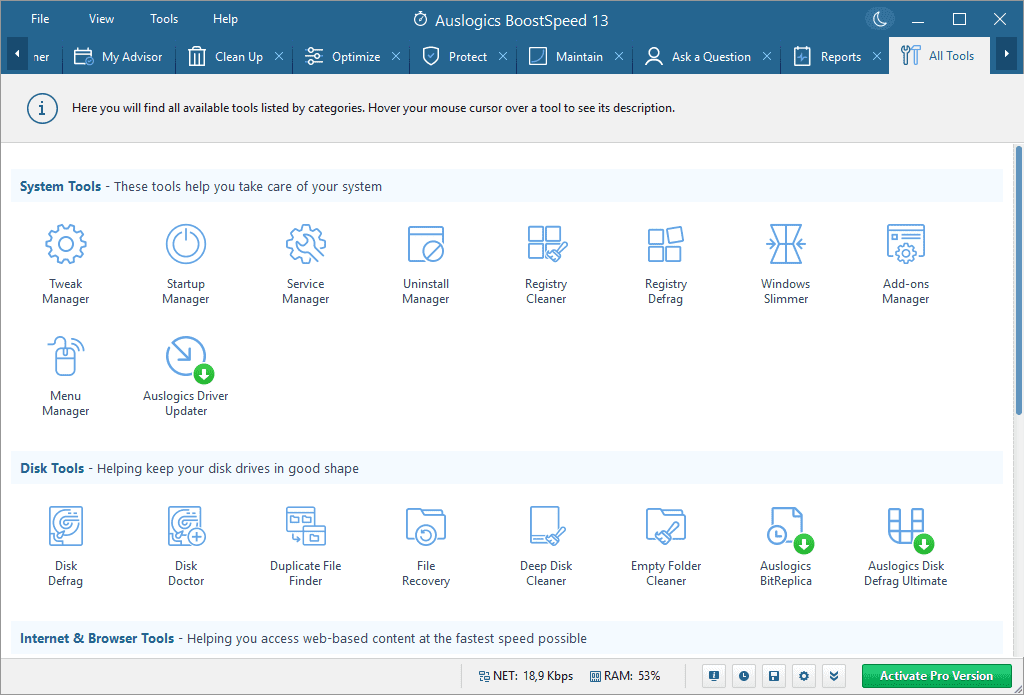Expand the double-chevron in status bar

click(834, 675)
